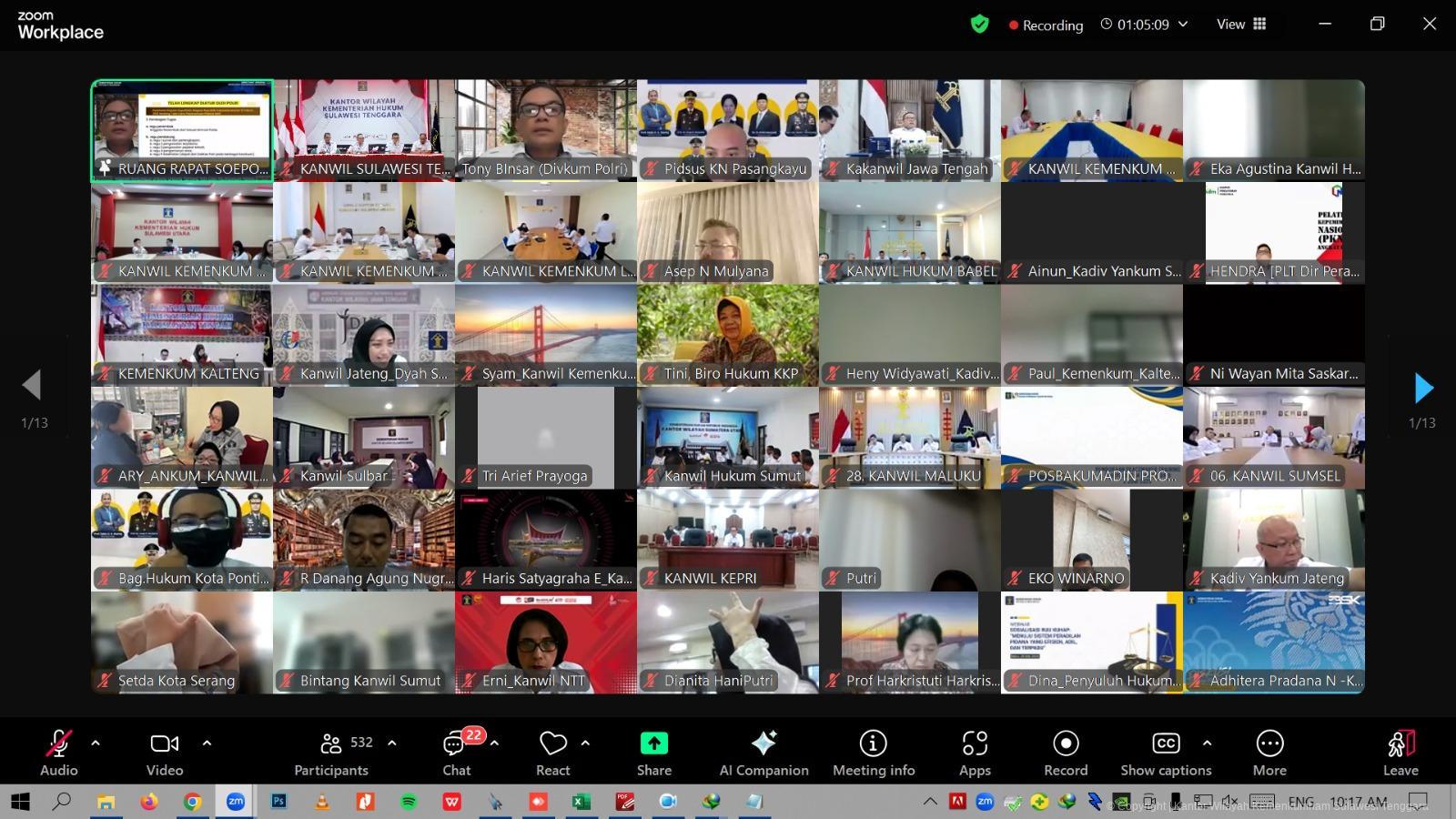This screenshot has height=819, width=1456.
Task: Start recording with the Record button
Action: (x=1066, y=753)
